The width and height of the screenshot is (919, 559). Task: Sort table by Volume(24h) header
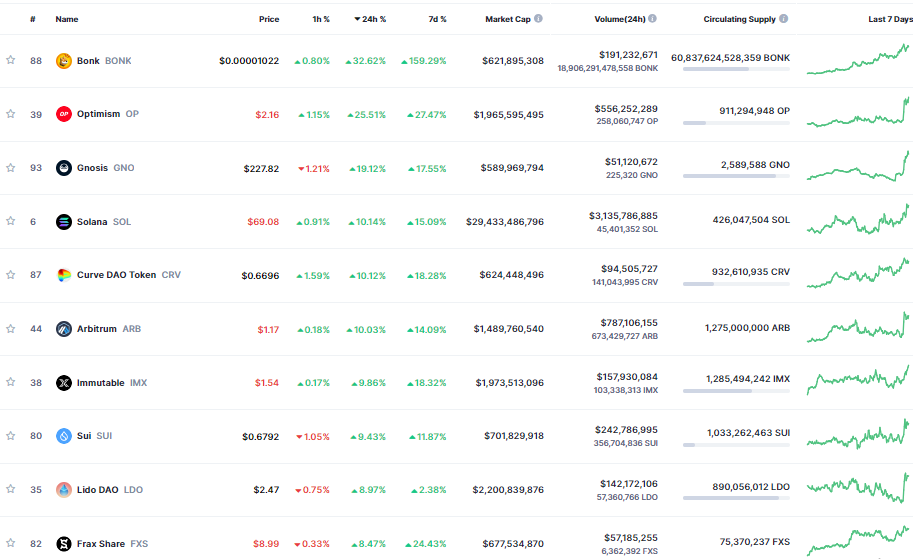coord(620,19)
